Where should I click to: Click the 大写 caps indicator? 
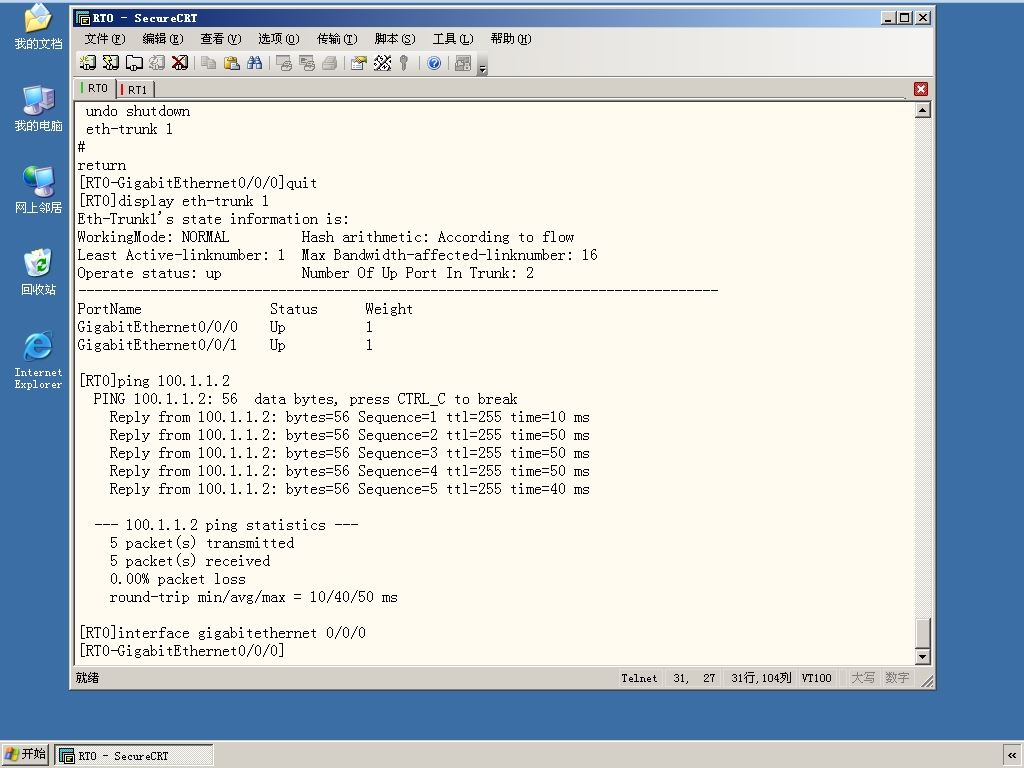(863, 678)
